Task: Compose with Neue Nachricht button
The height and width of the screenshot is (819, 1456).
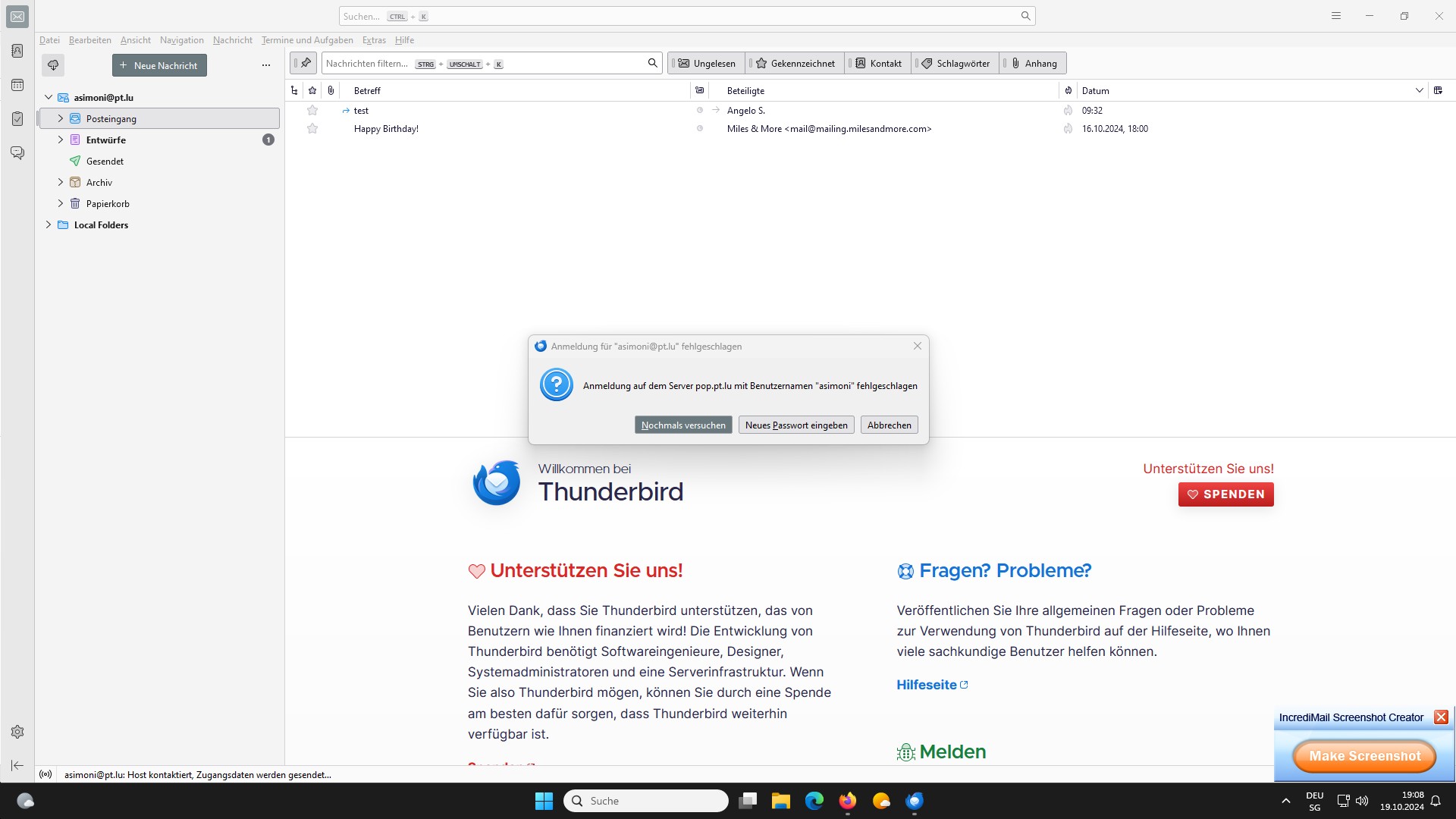Action: tap(159, 65)
